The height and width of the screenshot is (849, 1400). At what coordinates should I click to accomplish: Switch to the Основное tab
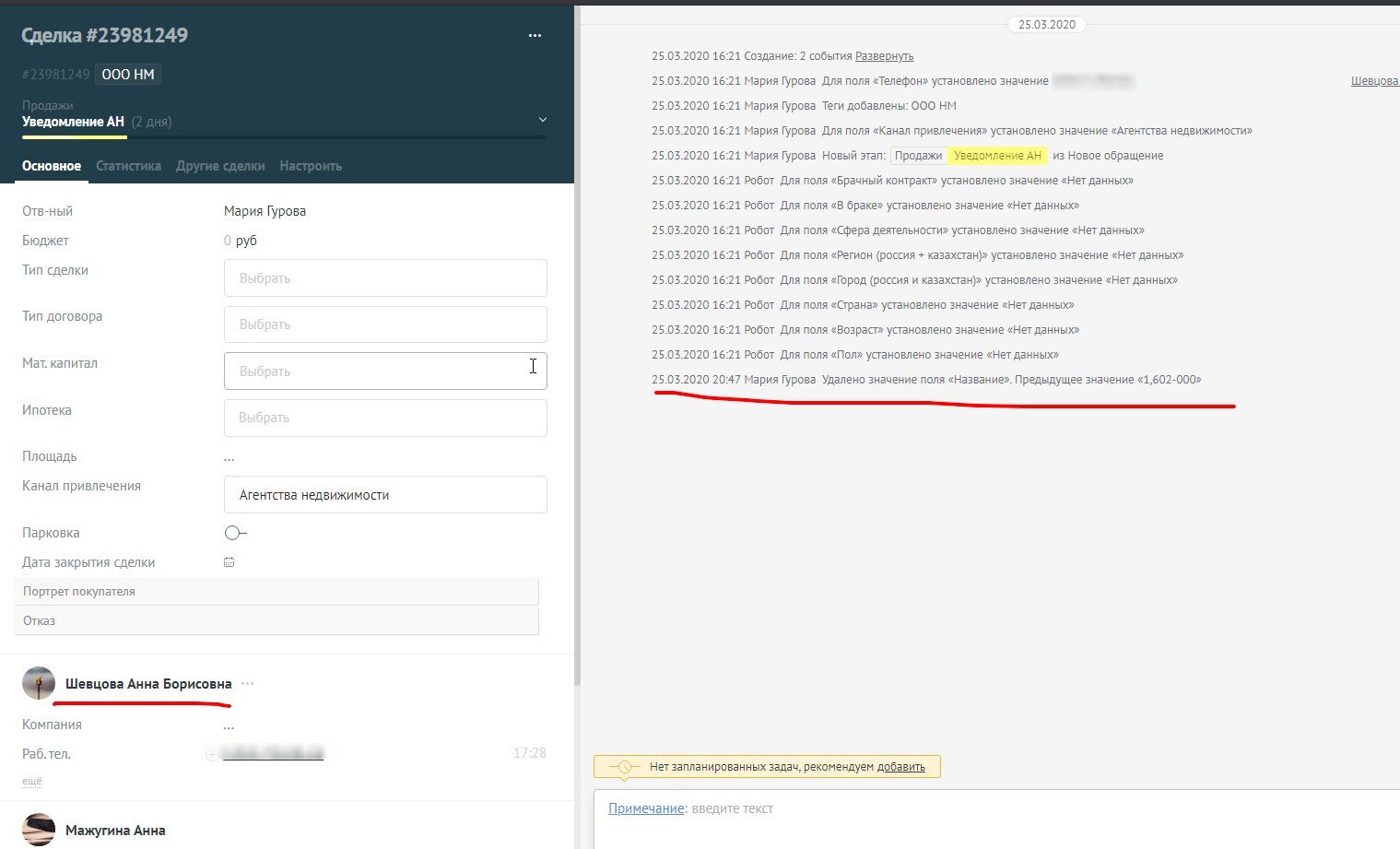coord(52,166)
